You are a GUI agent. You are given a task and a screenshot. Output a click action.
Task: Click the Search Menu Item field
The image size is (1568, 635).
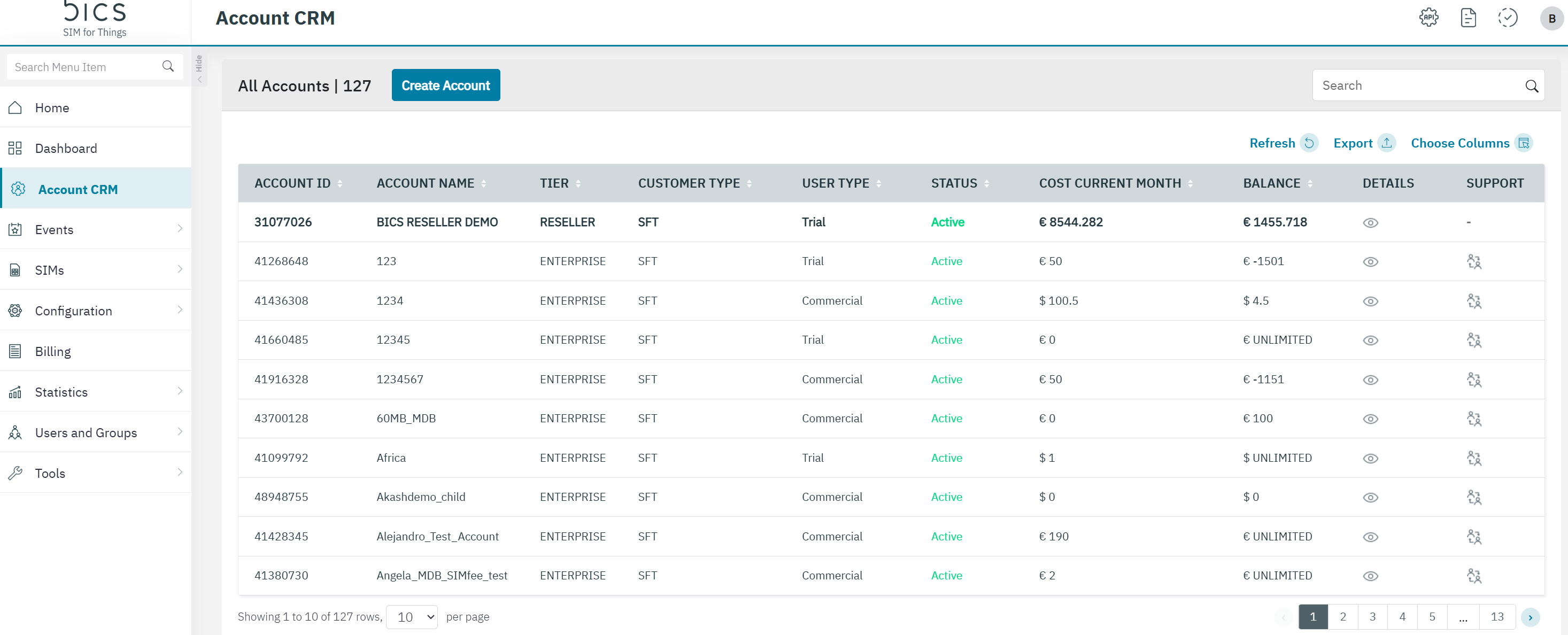coord(85,67)
